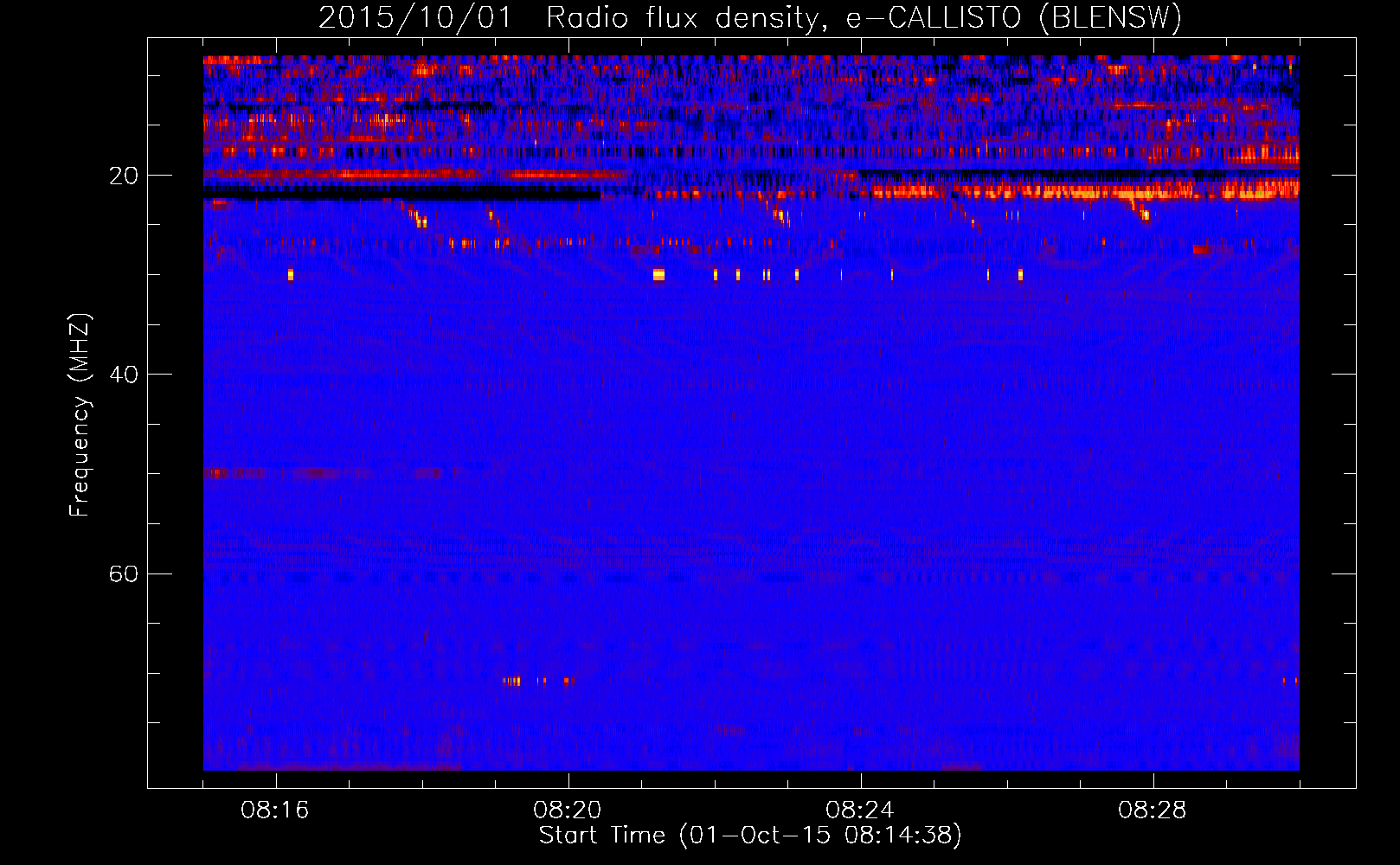
Task: Click the 'Frequency (MHZ)' axis label
Action: click(80, 415)
